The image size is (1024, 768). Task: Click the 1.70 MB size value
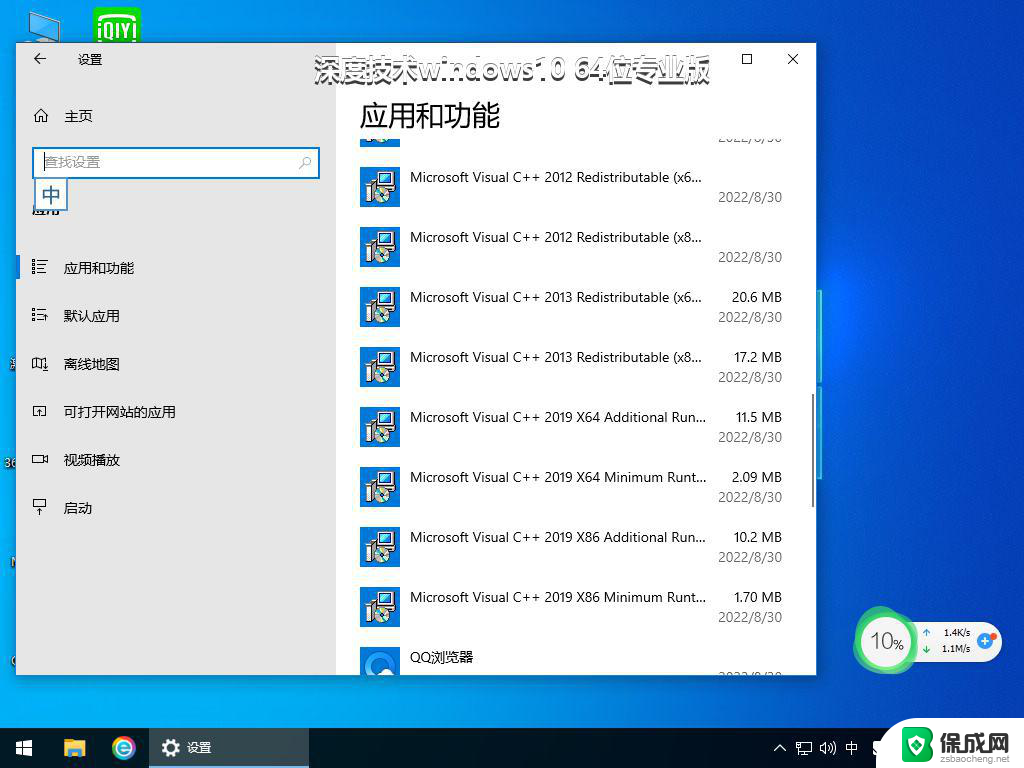(758, 598)
